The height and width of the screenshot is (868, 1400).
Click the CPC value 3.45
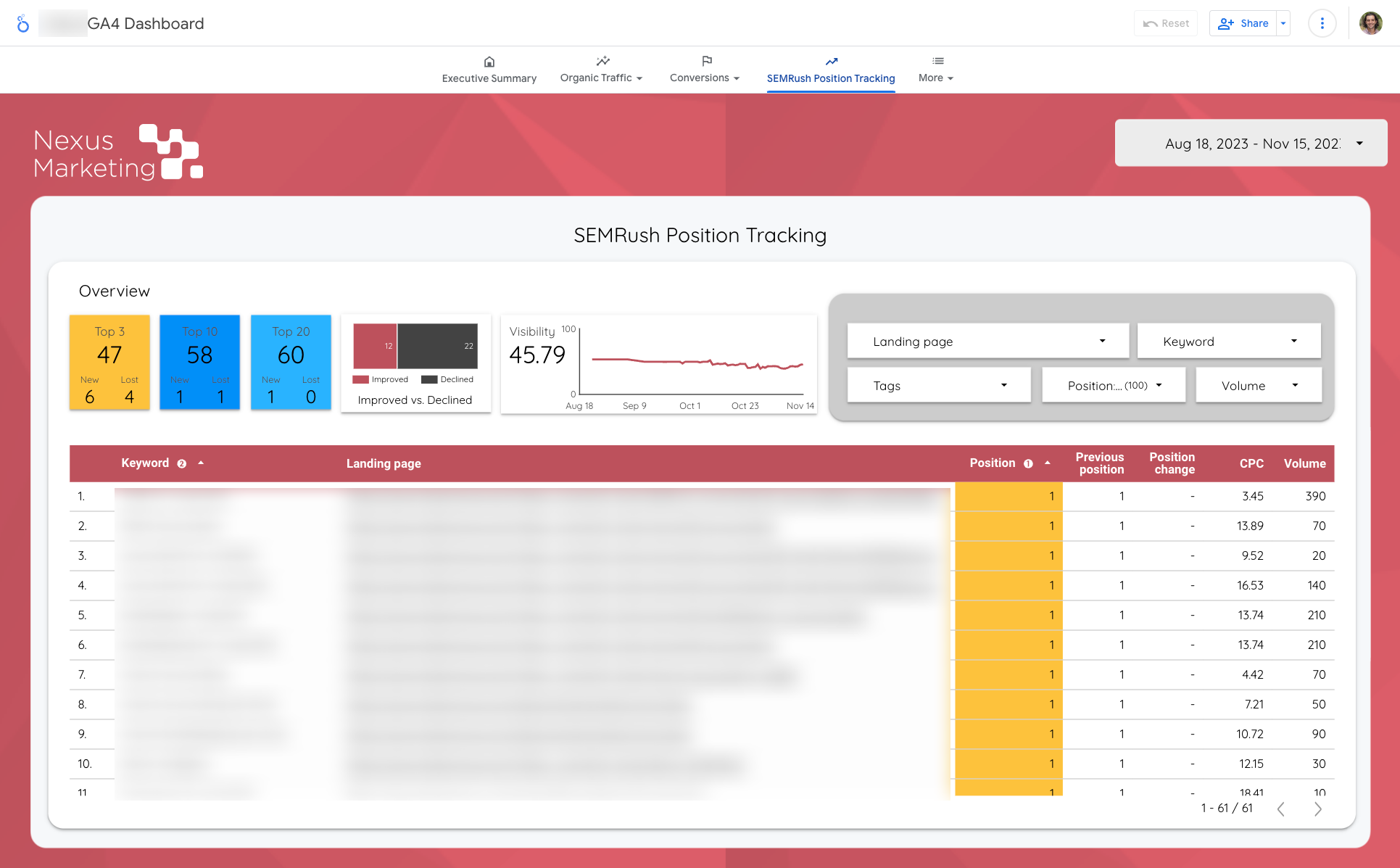1252,496
